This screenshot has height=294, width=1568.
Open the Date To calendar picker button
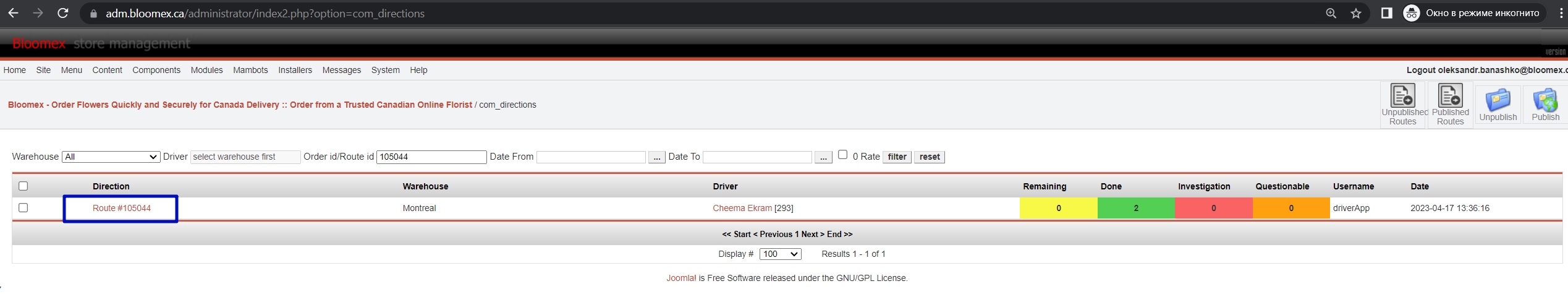coord(823,157)
